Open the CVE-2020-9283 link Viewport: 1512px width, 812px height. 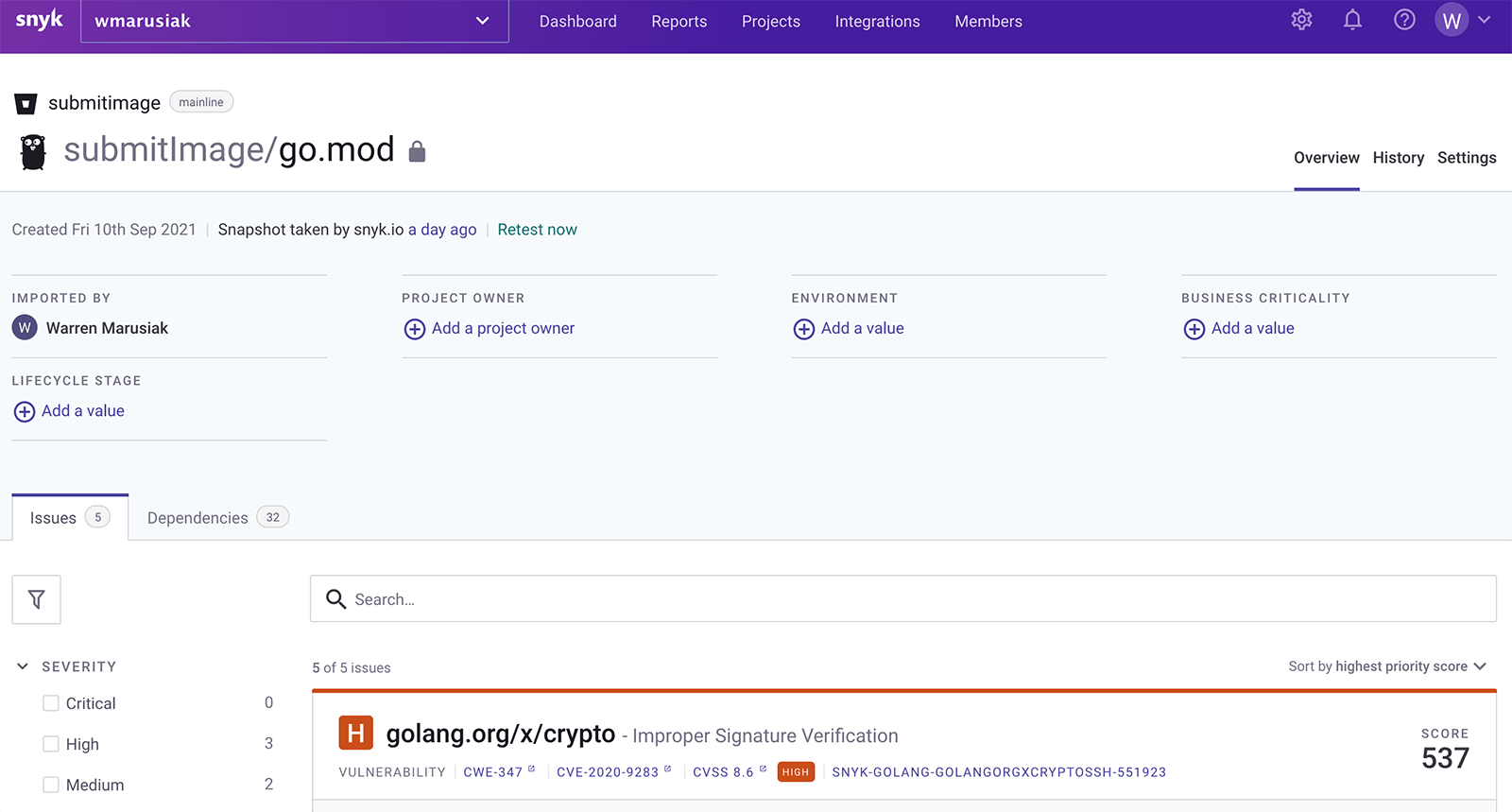click(608, 772)
